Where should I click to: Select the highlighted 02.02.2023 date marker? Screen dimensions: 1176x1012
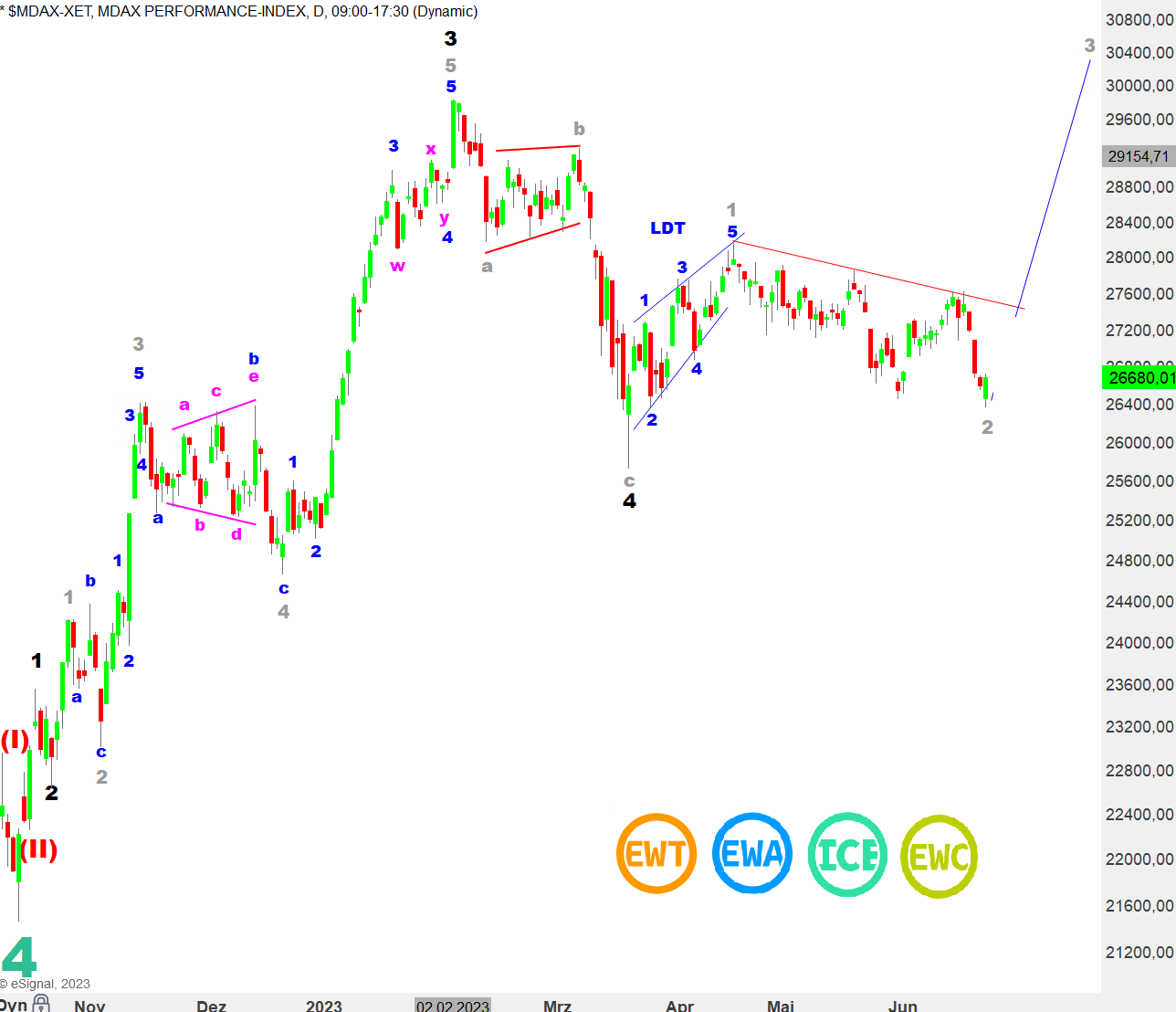click(453, 1006)
